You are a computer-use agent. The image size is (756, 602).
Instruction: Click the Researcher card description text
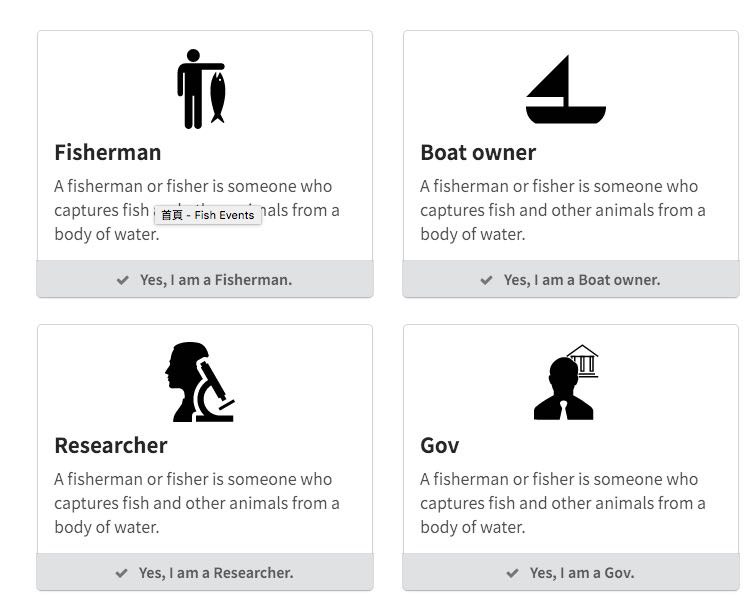coord(197,503)
